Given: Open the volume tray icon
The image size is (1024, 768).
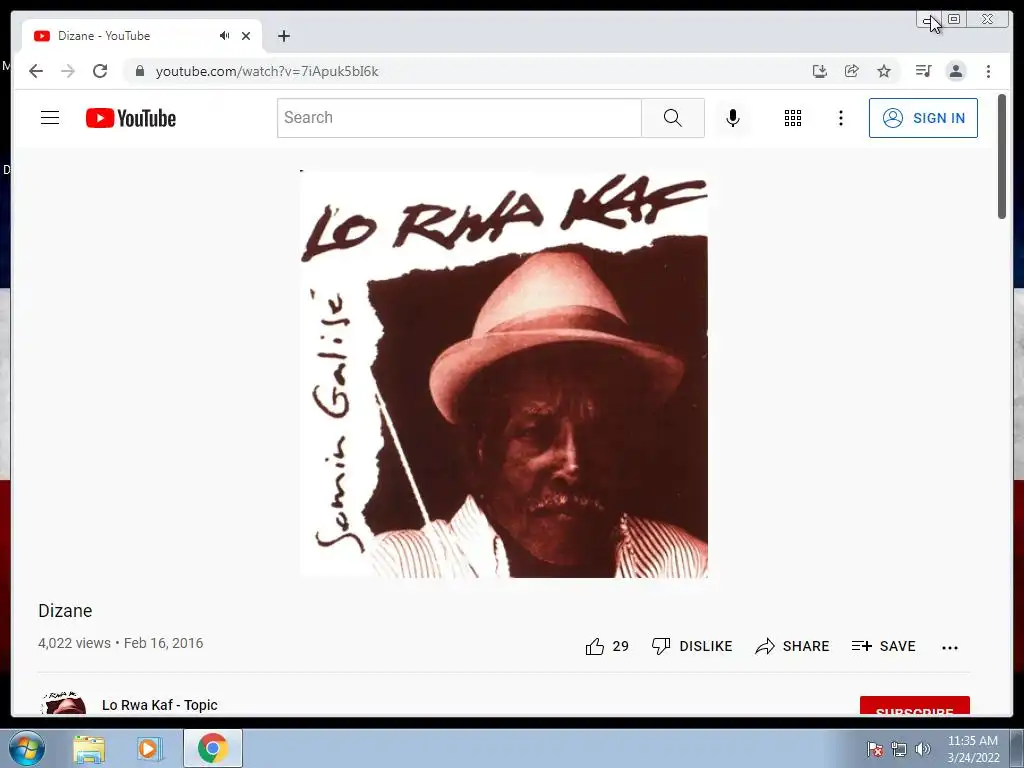Looking at the screenshot, I should pos(922,749).
